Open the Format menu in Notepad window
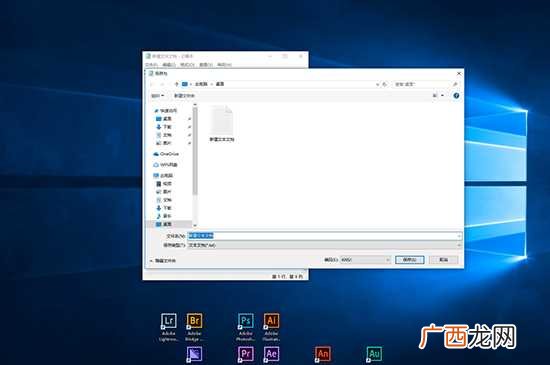This screenshot has width=550, height=365. point(187,65)
